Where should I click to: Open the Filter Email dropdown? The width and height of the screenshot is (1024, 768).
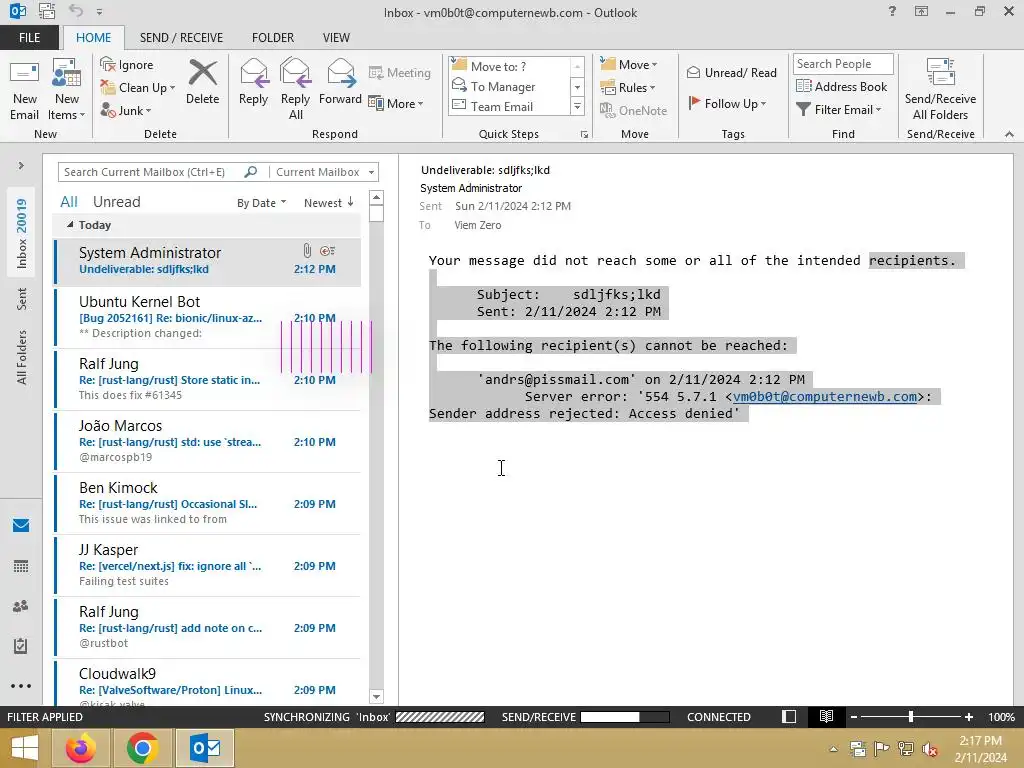pyautogui.click(x=839, y=110)
